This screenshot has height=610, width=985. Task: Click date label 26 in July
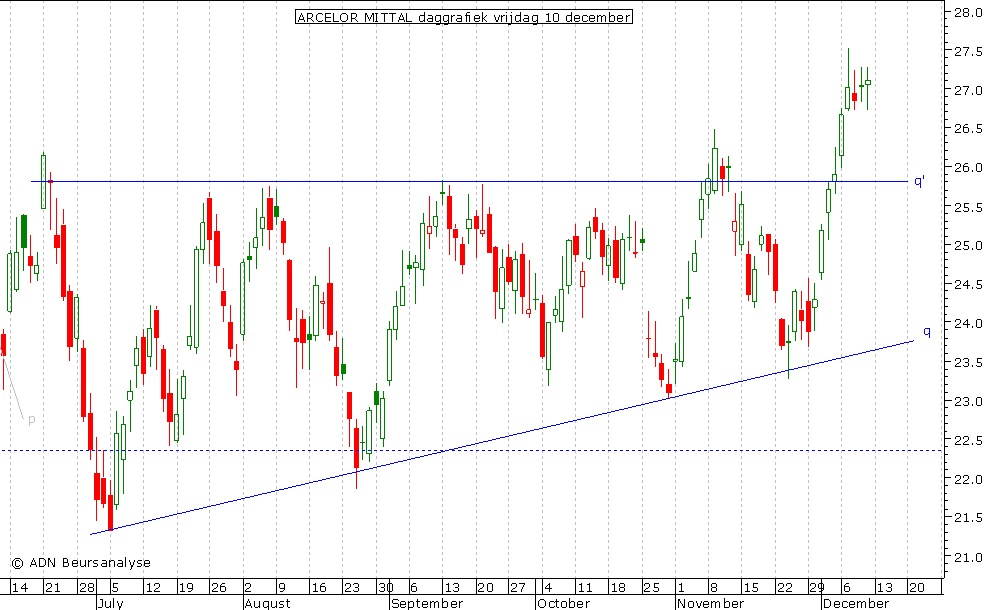[219, 587]
